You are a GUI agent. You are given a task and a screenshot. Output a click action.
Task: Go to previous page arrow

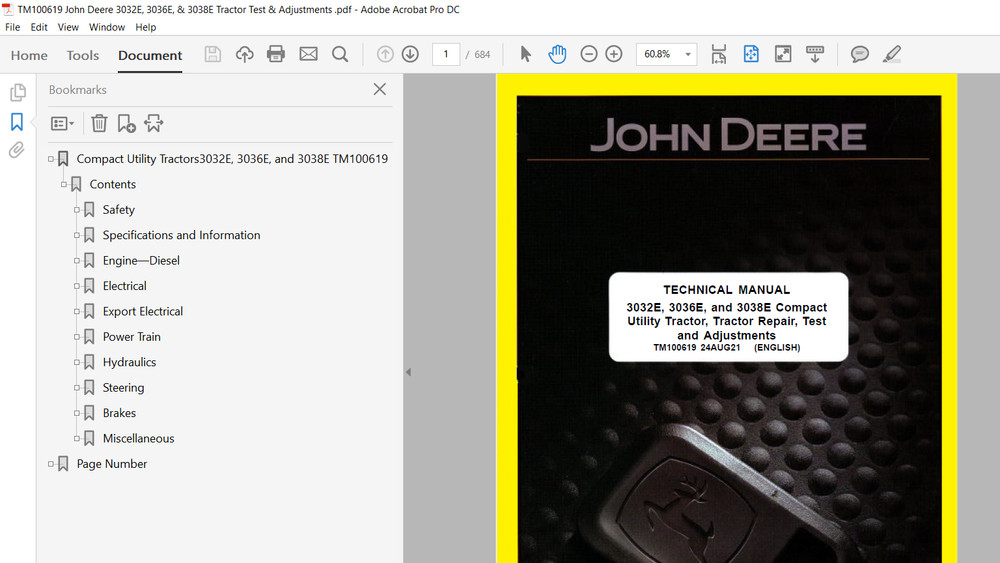tap(385, 54)
